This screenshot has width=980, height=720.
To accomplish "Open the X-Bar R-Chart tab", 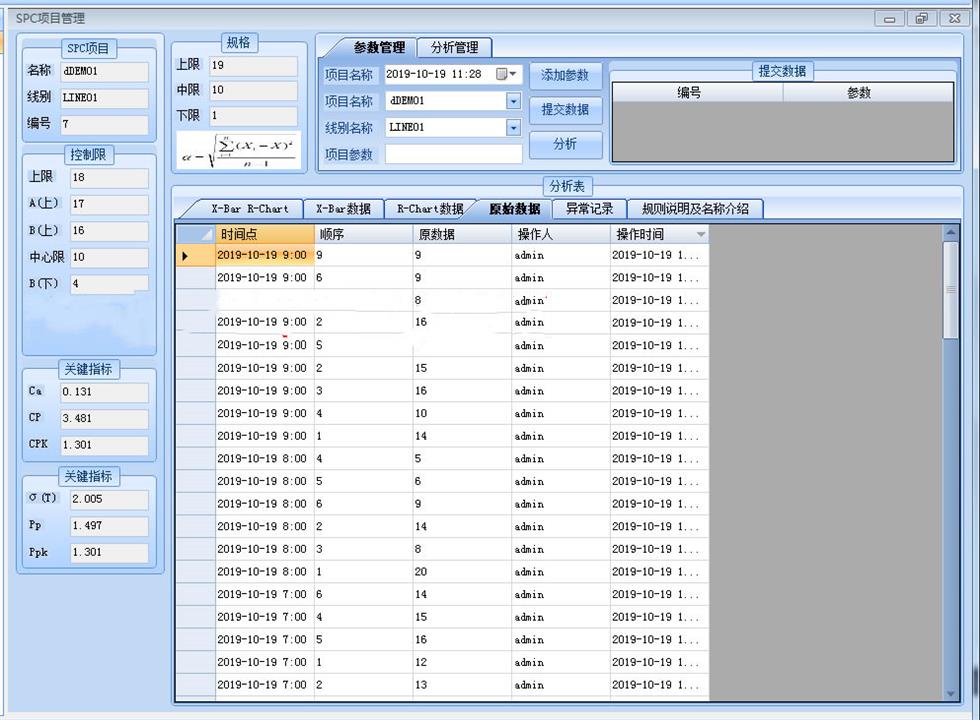I will click(x=249, y=209).
